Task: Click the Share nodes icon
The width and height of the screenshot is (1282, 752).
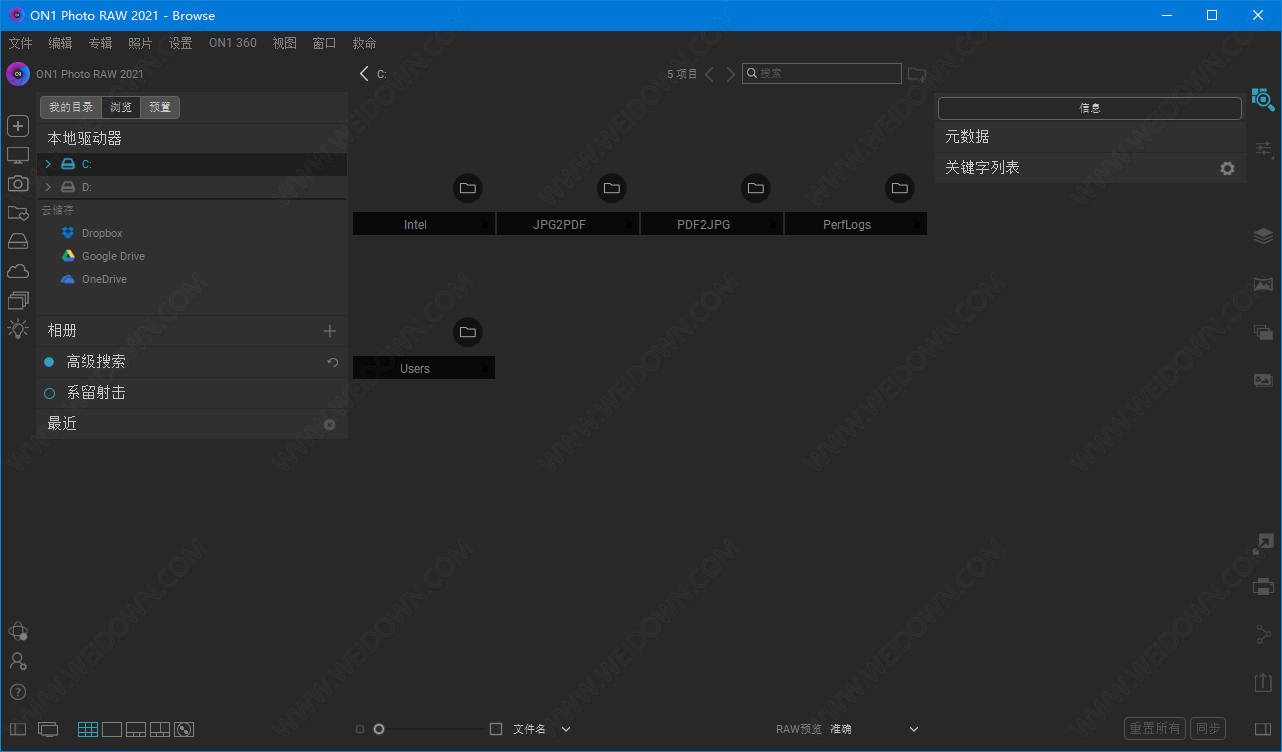Action: (x=1263, y=634)
